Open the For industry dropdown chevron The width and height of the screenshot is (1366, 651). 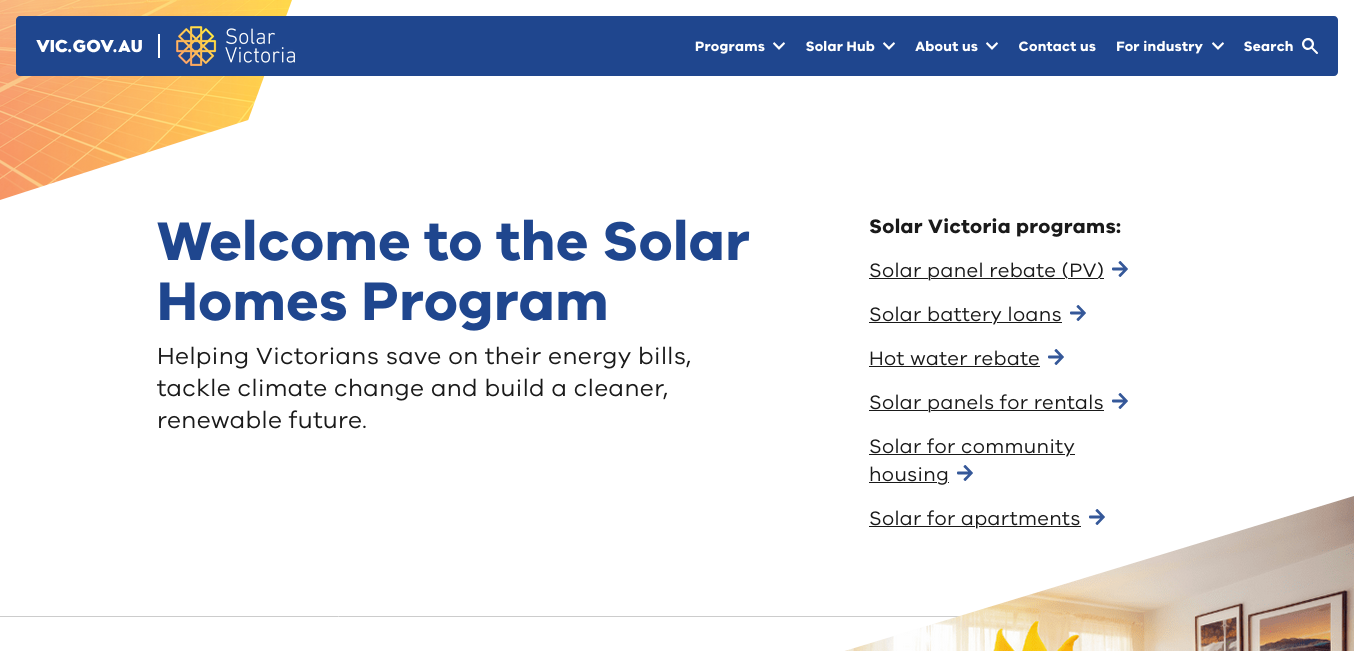1217,46
